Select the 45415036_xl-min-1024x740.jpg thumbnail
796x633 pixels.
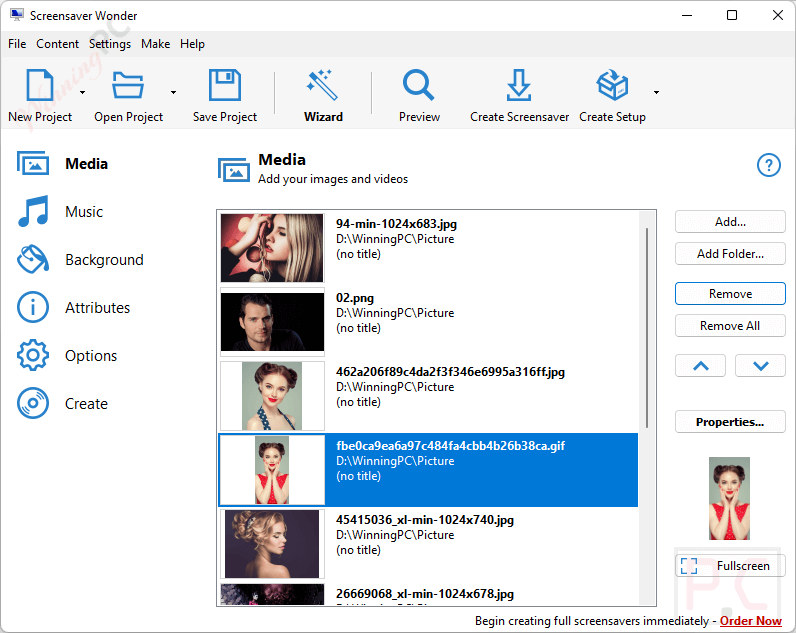[272, 544]
